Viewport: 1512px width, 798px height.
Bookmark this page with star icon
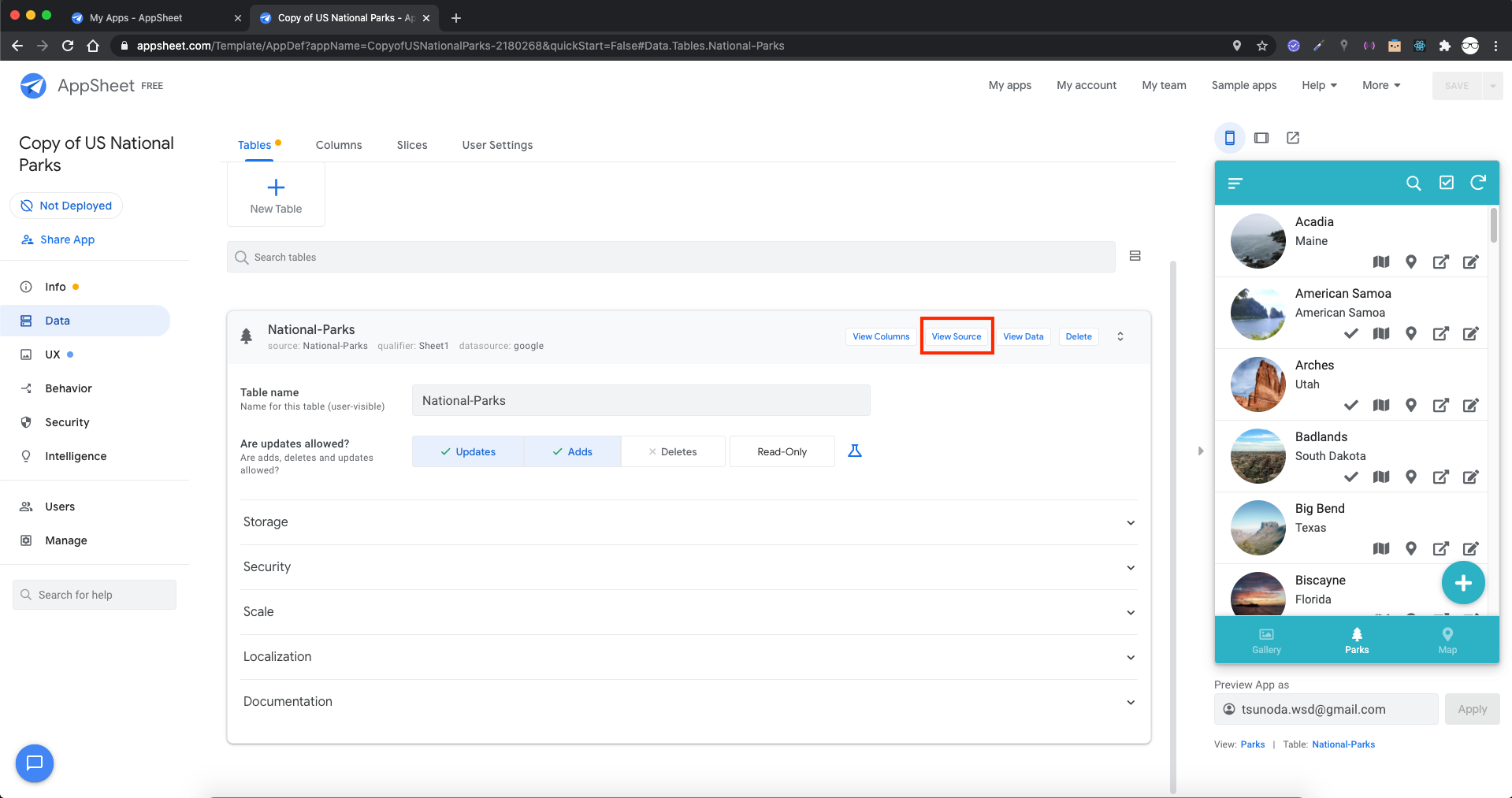[x=1262, y=46]
